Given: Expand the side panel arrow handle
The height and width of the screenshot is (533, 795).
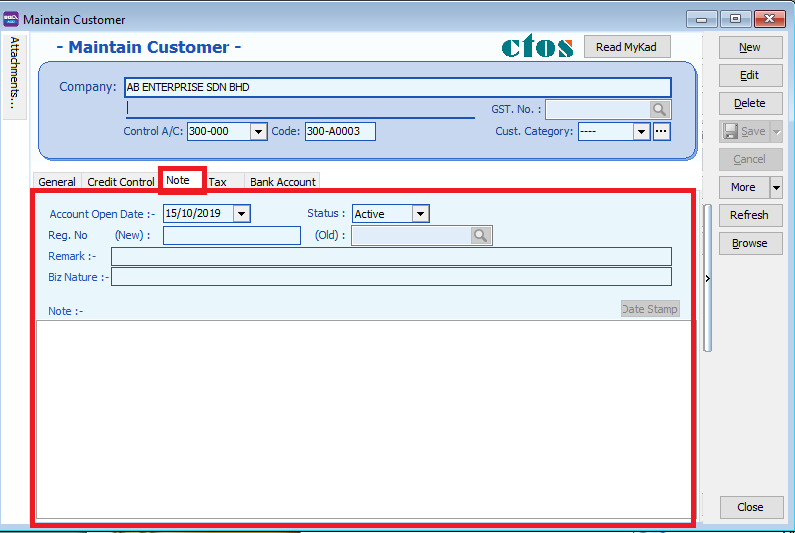Looking at the screenshot, I should [x=708, y=279].
